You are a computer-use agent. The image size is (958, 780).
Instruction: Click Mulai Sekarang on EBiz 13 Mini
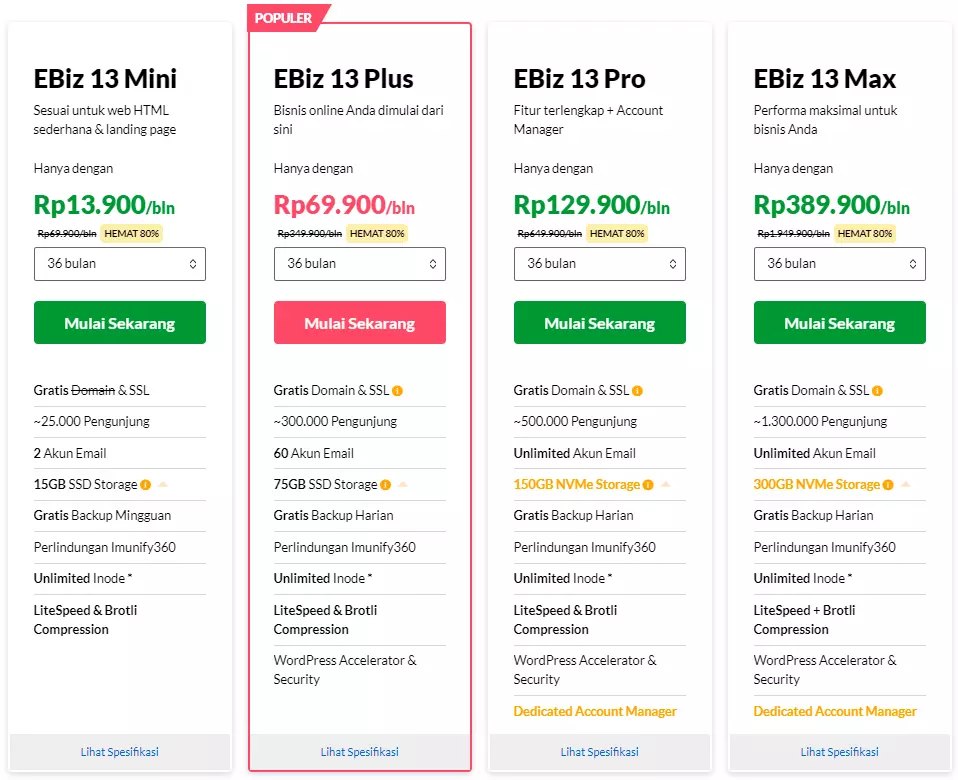pos(119,322)
